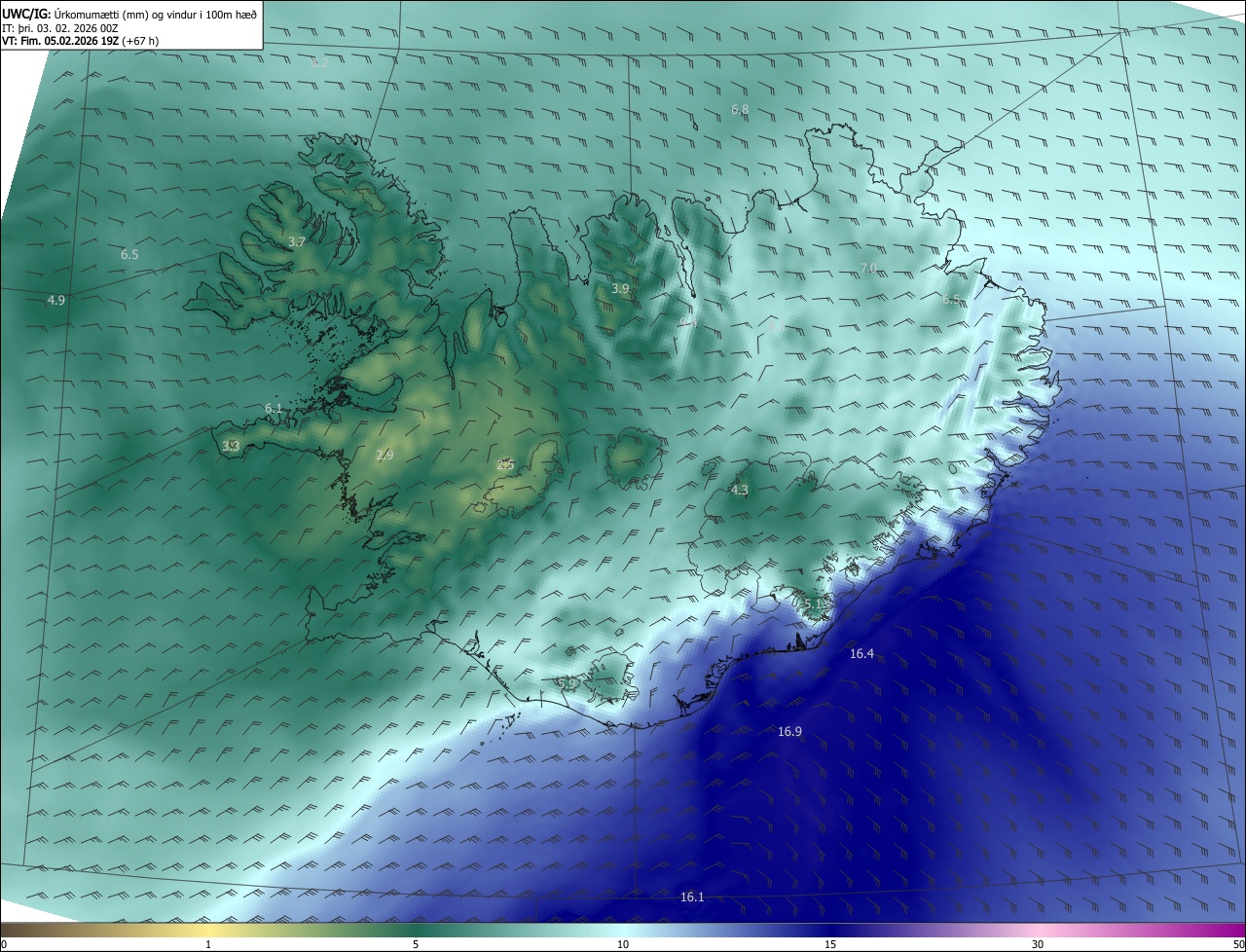This screenshot has width=1246, height=952.
Task: Click the color scale at tick 1
Action: [208, 944]
